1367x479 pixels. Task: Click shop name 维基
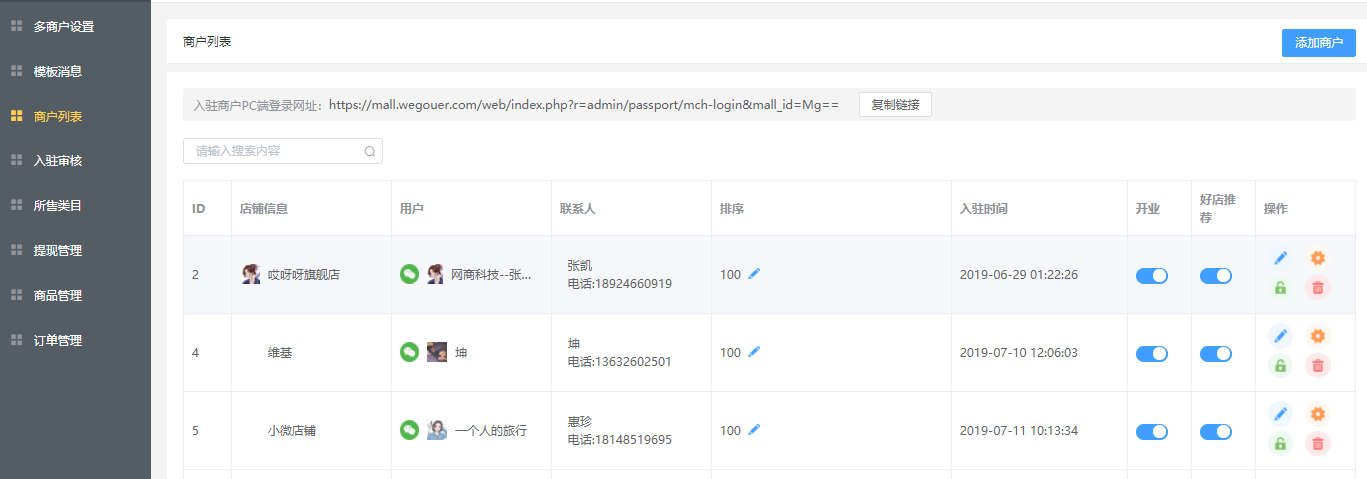pyautogui.click(x=280, y=353)
